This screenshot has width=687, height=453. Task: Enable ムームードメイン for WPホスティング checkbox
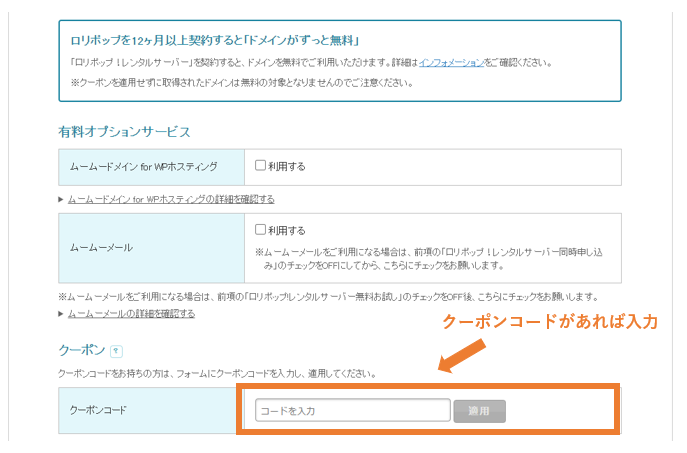tap(260, 166)
